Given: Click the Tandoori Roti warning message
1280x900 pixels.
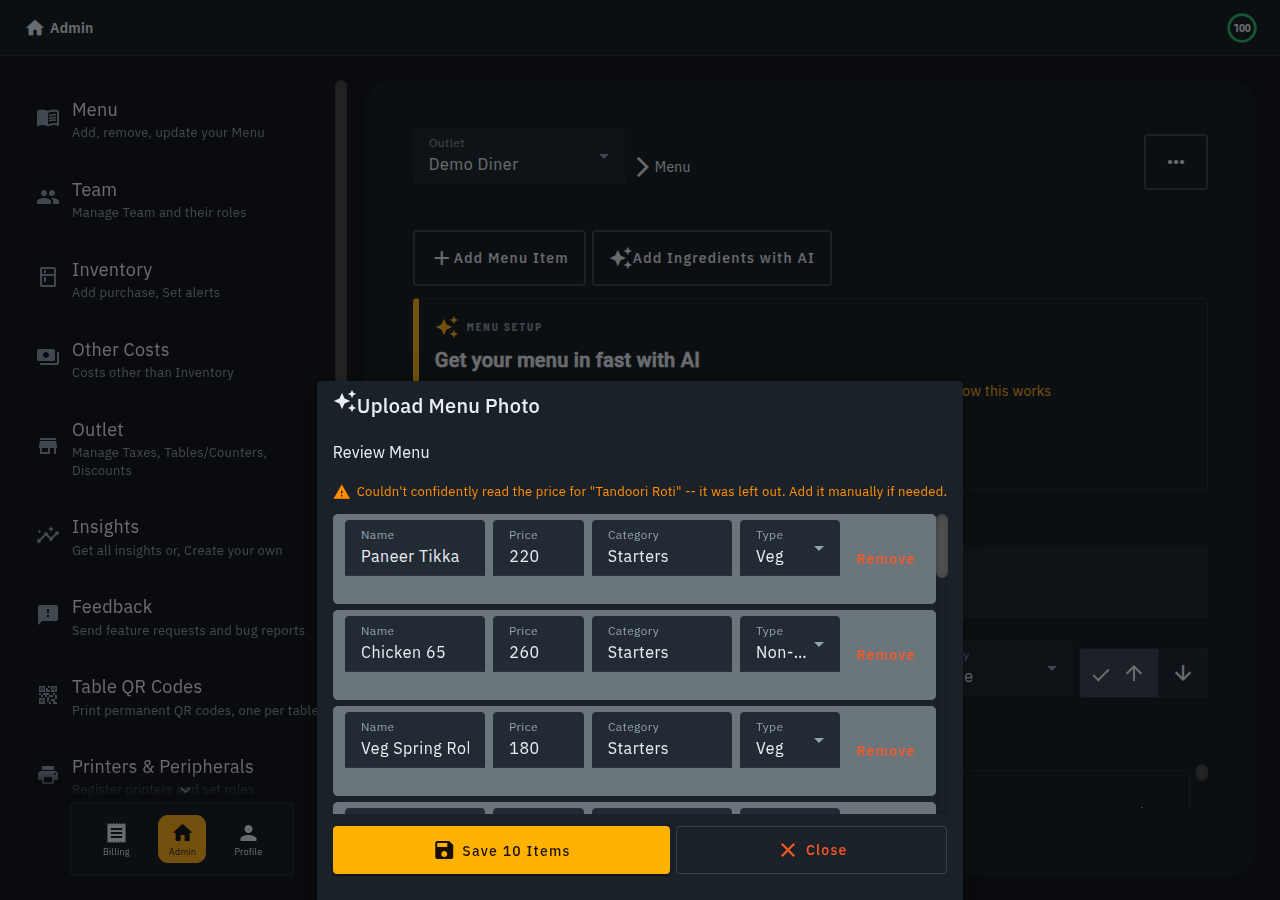Looking at the screenshot, I should point(640,492).
